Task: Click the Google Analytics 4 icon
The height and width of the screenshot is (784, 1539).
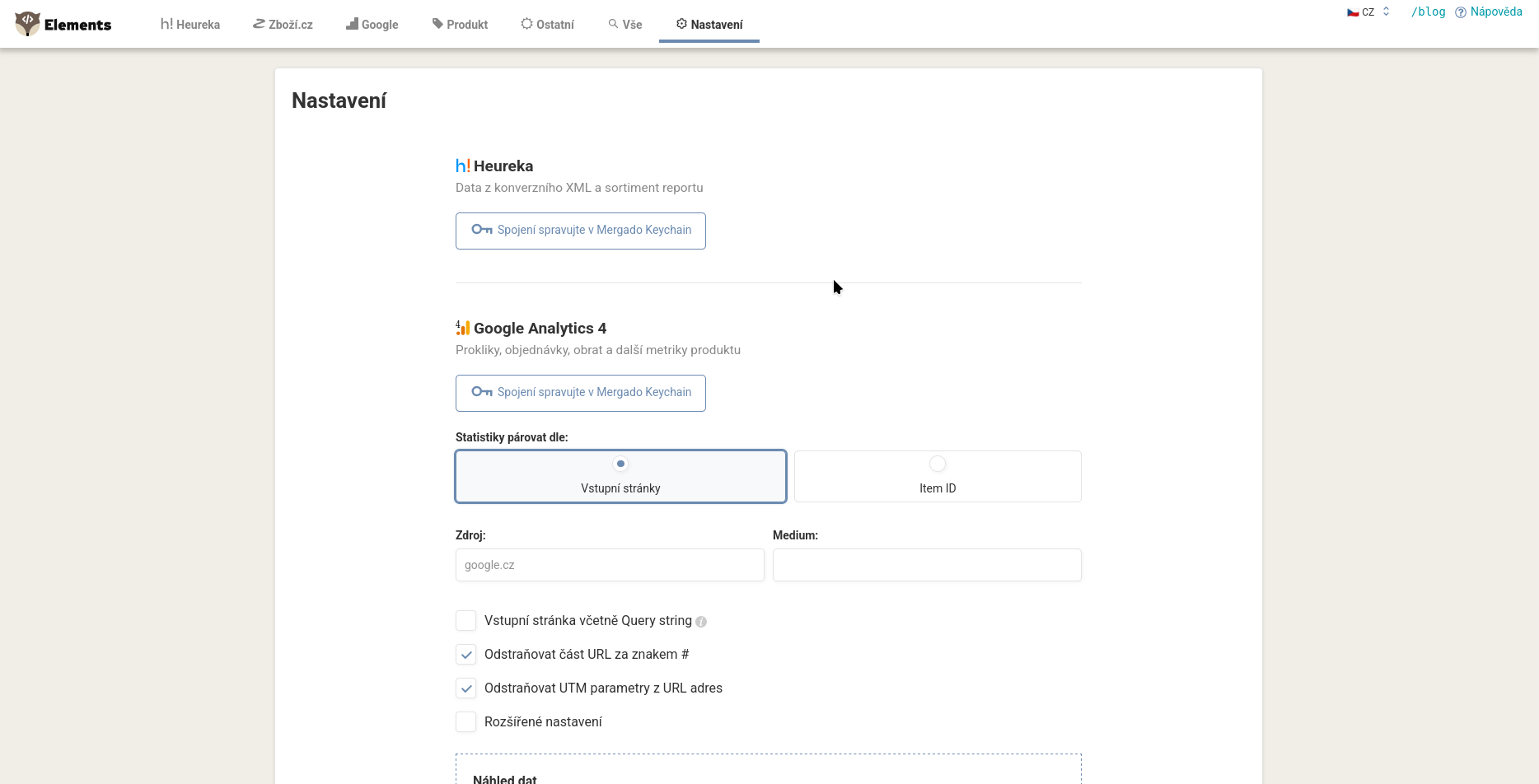Action: (463, 328)
